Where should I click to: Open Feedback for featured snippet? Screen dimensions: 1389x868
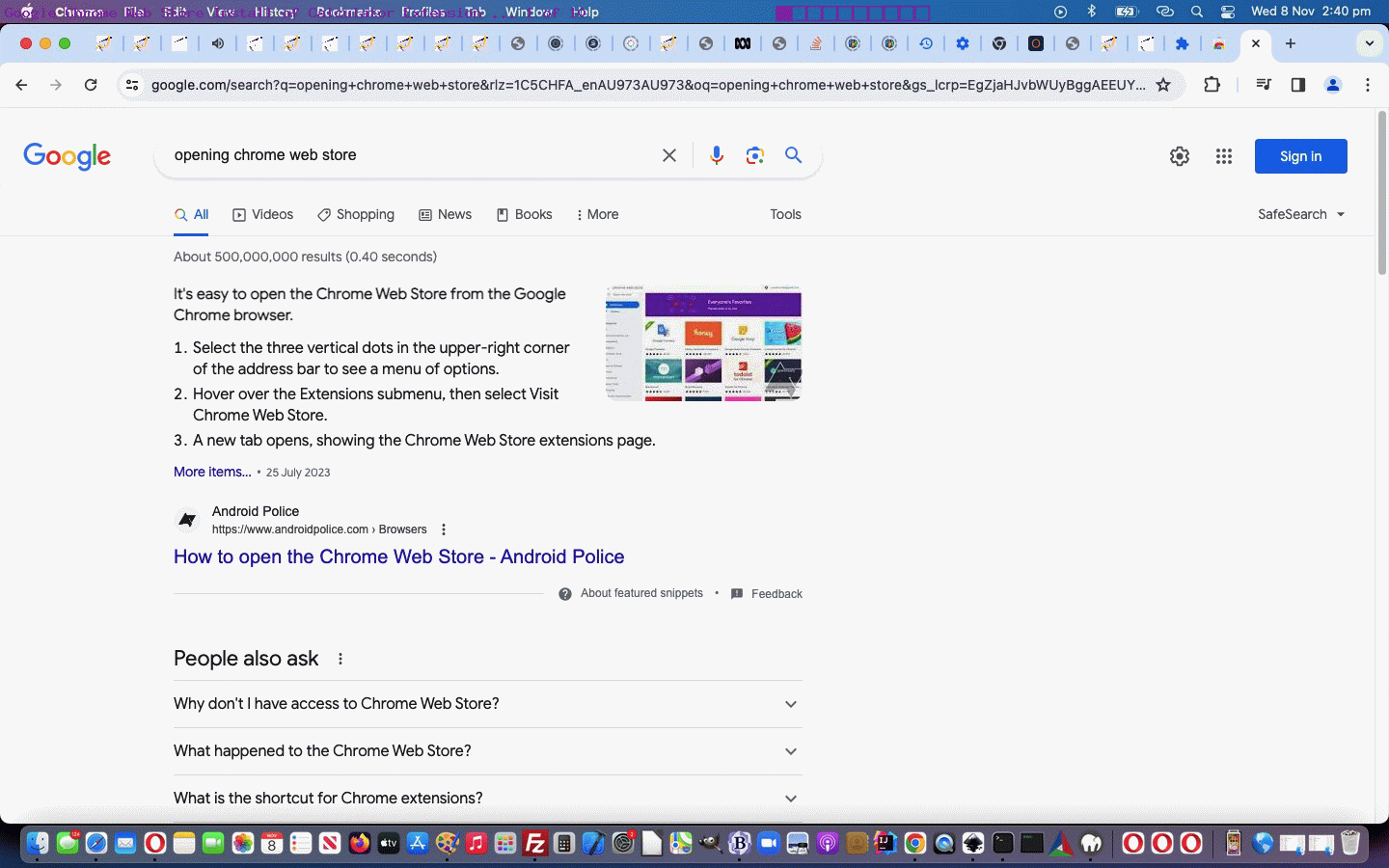click(767, 594)
